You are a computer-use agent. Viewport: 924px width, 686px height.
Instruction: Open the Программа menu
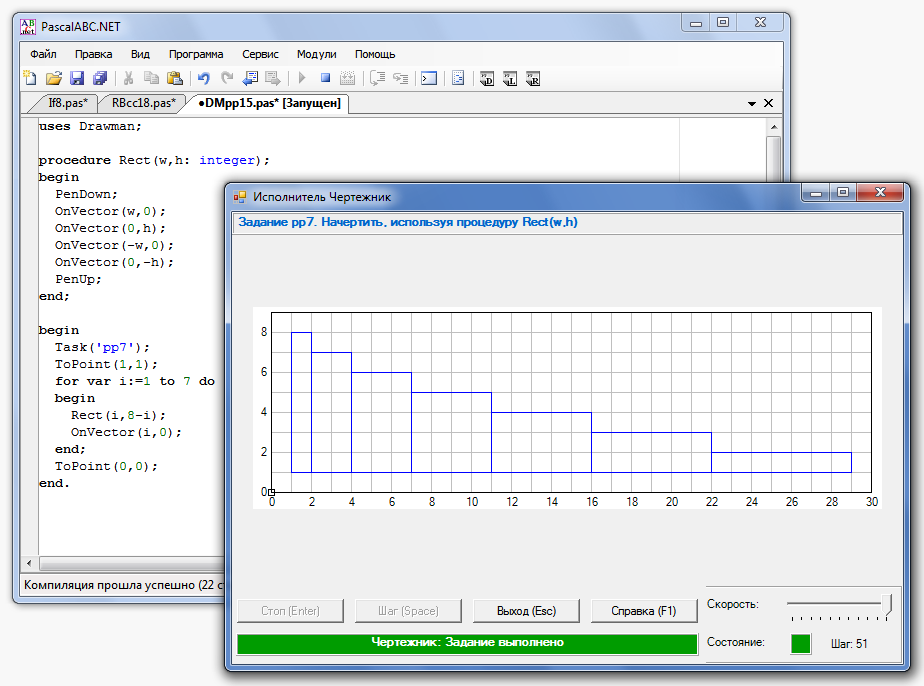coord(196,54)
